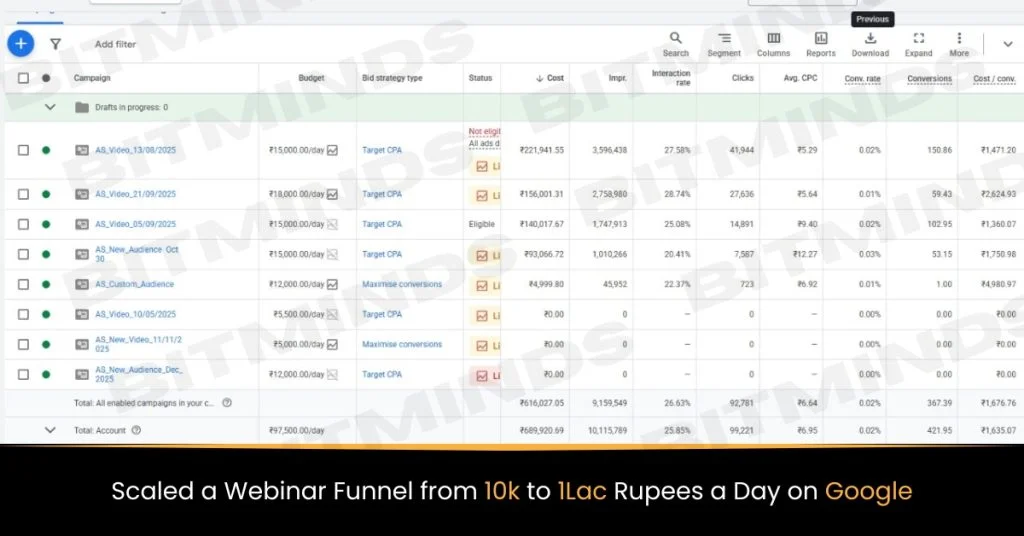Screen dimensions: 1024x536
Task: Open the Segment menu
Action: pos(724,44)
